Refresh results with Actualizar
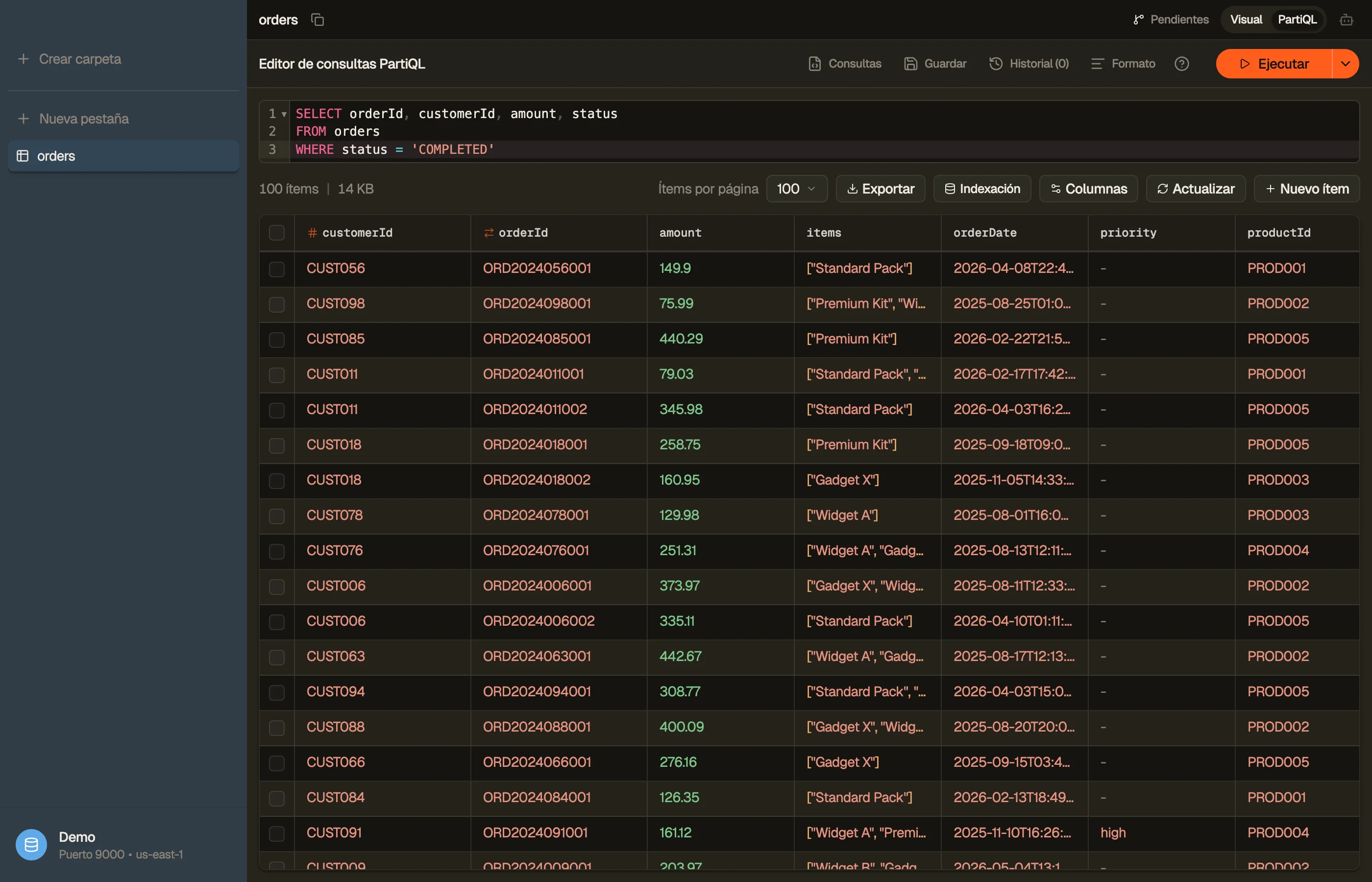1372x882 pixels. (1196, 189)
